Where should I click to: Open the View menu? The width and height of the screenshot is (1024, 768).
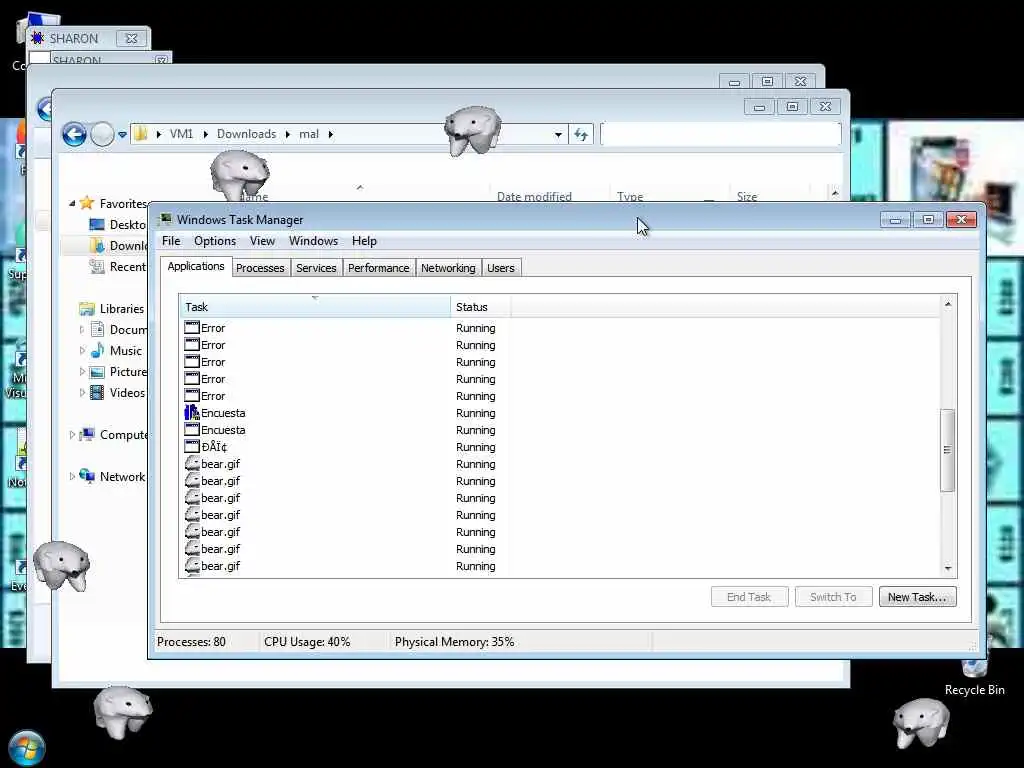(x=262, y=241)
